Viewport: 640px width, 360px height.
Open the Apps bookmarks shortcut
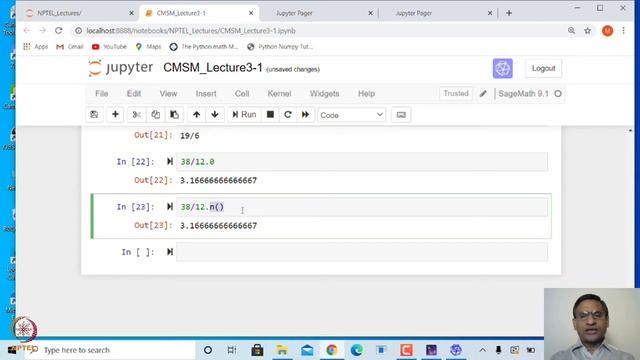click(x=36, y=47)
